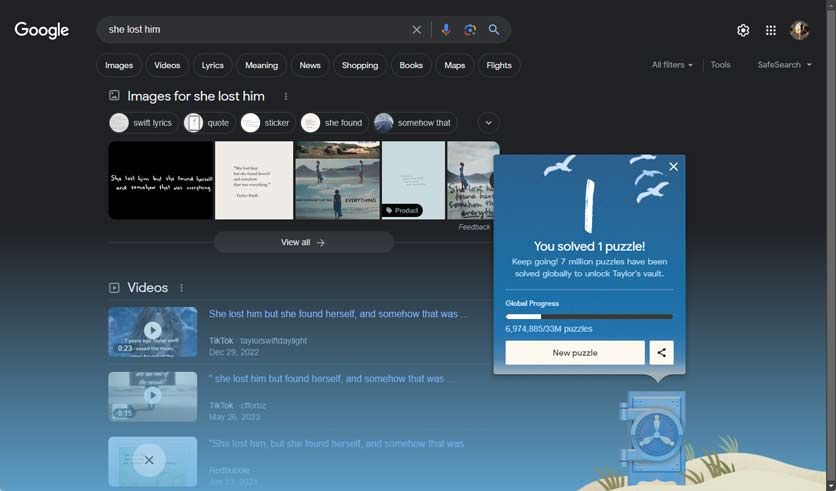Expand the All filters dropdown
The image size is (836, 491).
click(x=672, y=65)
